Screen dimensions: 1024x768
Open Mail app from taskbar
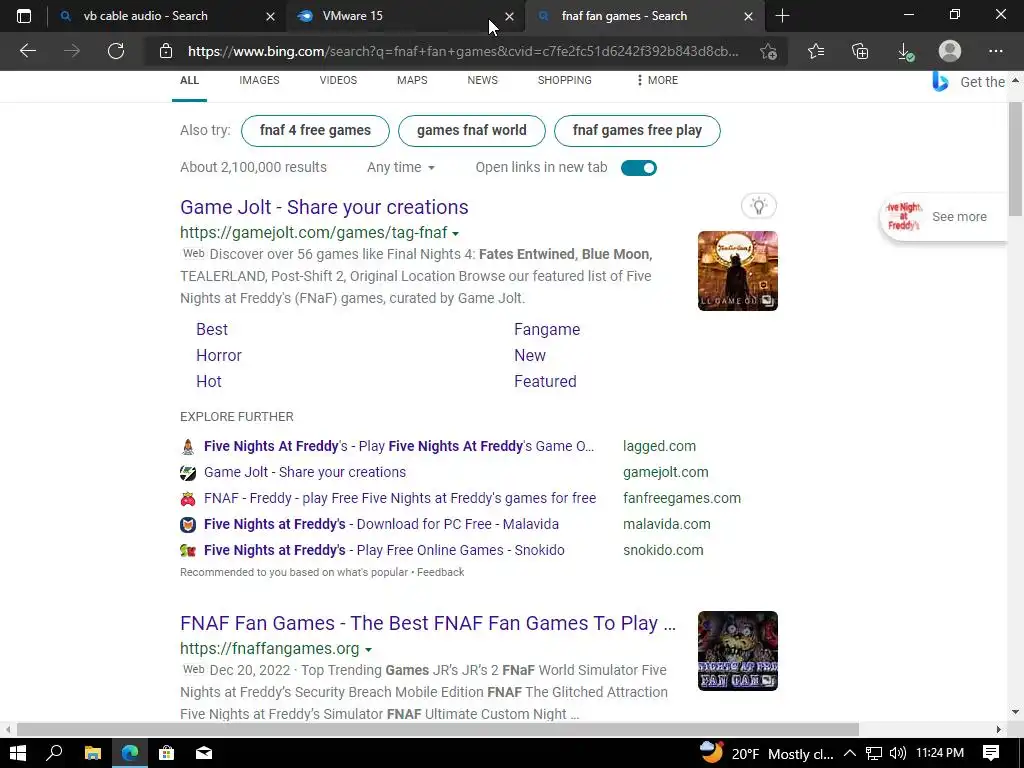(x=204, y=753)
